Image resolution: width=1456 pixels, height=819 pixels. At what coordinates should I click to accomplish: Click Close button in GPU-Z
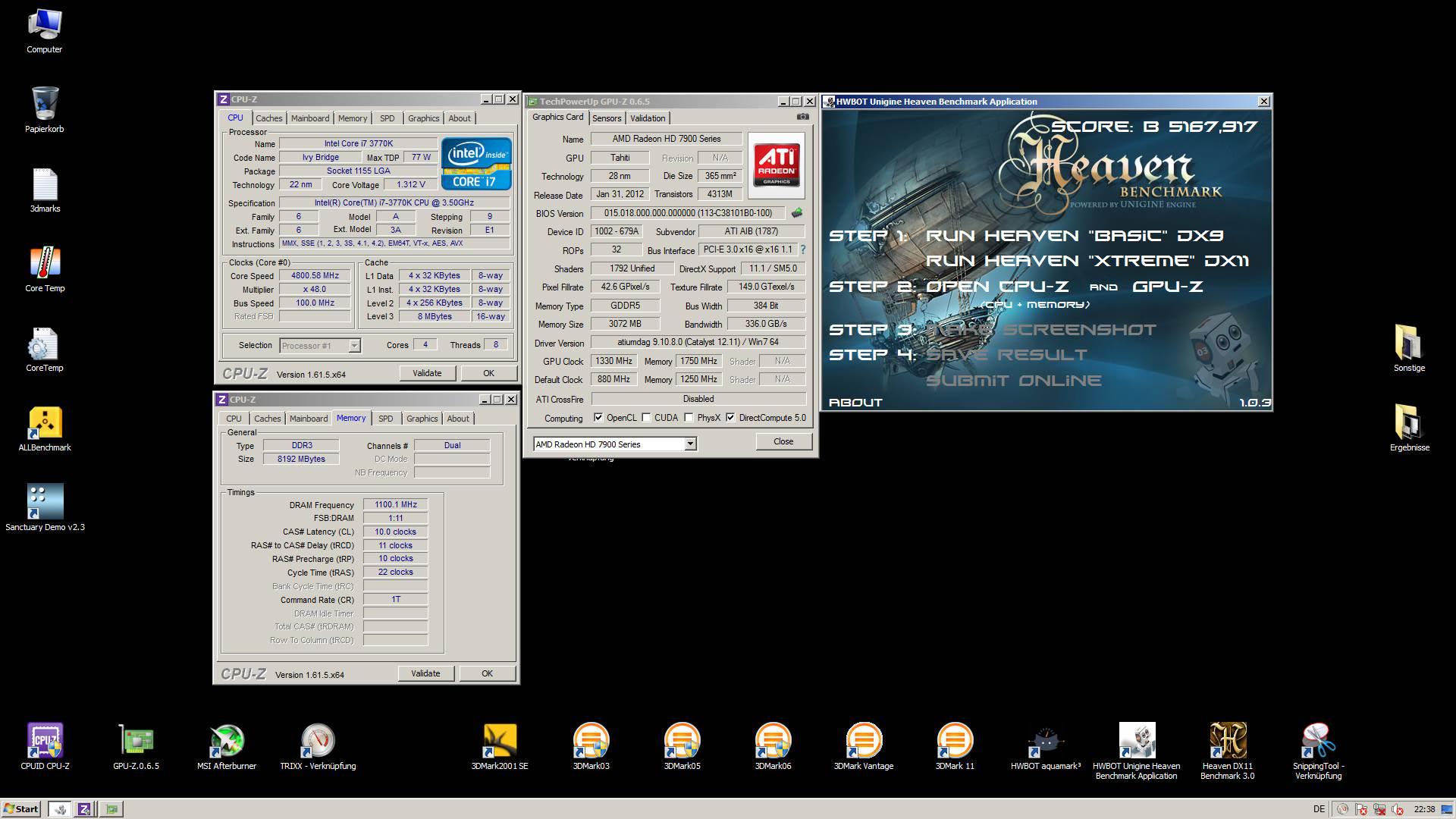tap(783, 441)
